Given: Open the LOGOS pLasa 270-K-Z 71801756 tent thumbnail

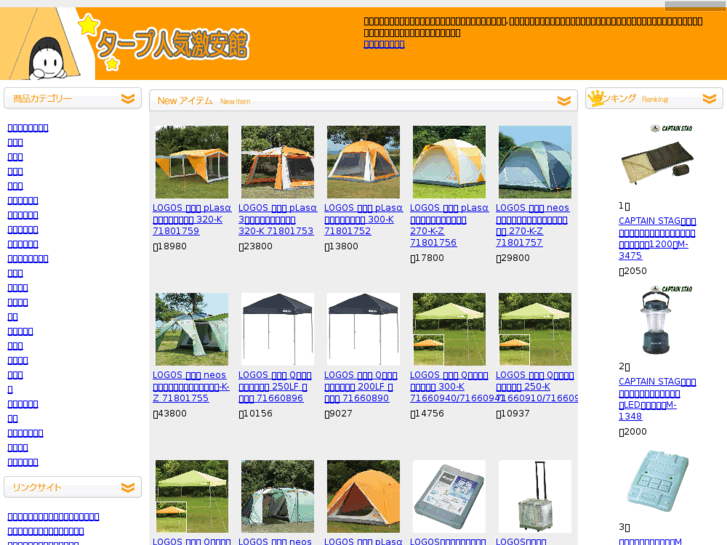Looking at the screenshot, I should [449, 162].
